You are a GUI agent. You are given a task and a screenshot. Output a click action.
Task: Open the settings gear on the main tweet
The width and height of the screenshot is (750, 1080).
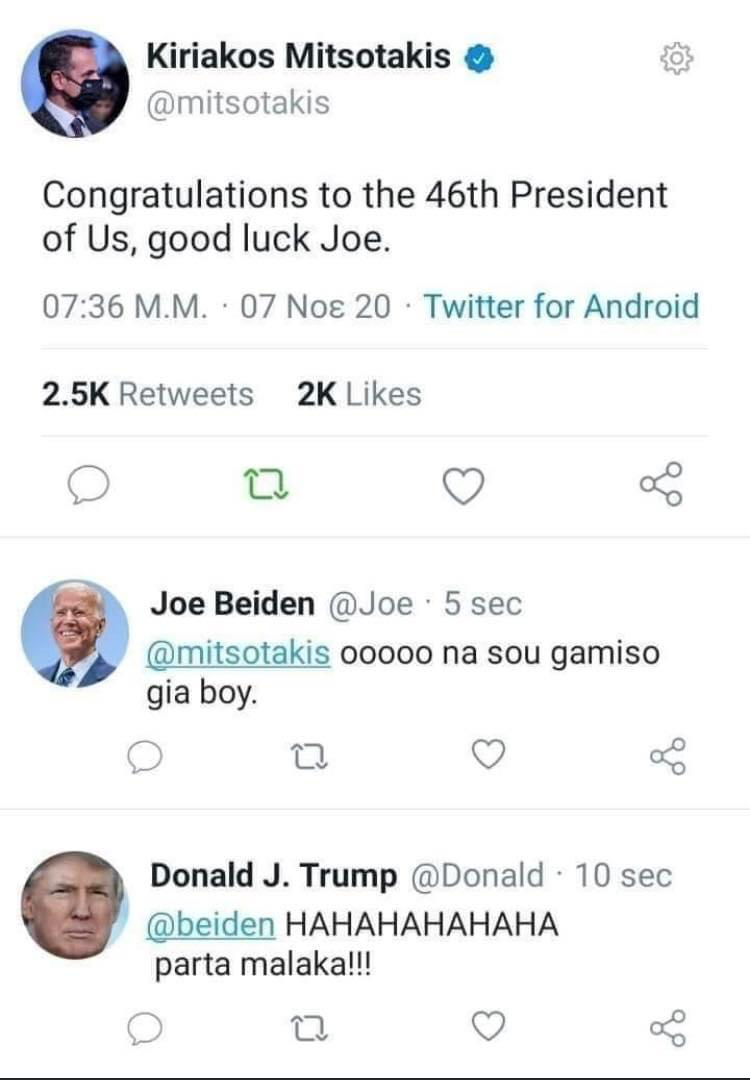(677, 61)
